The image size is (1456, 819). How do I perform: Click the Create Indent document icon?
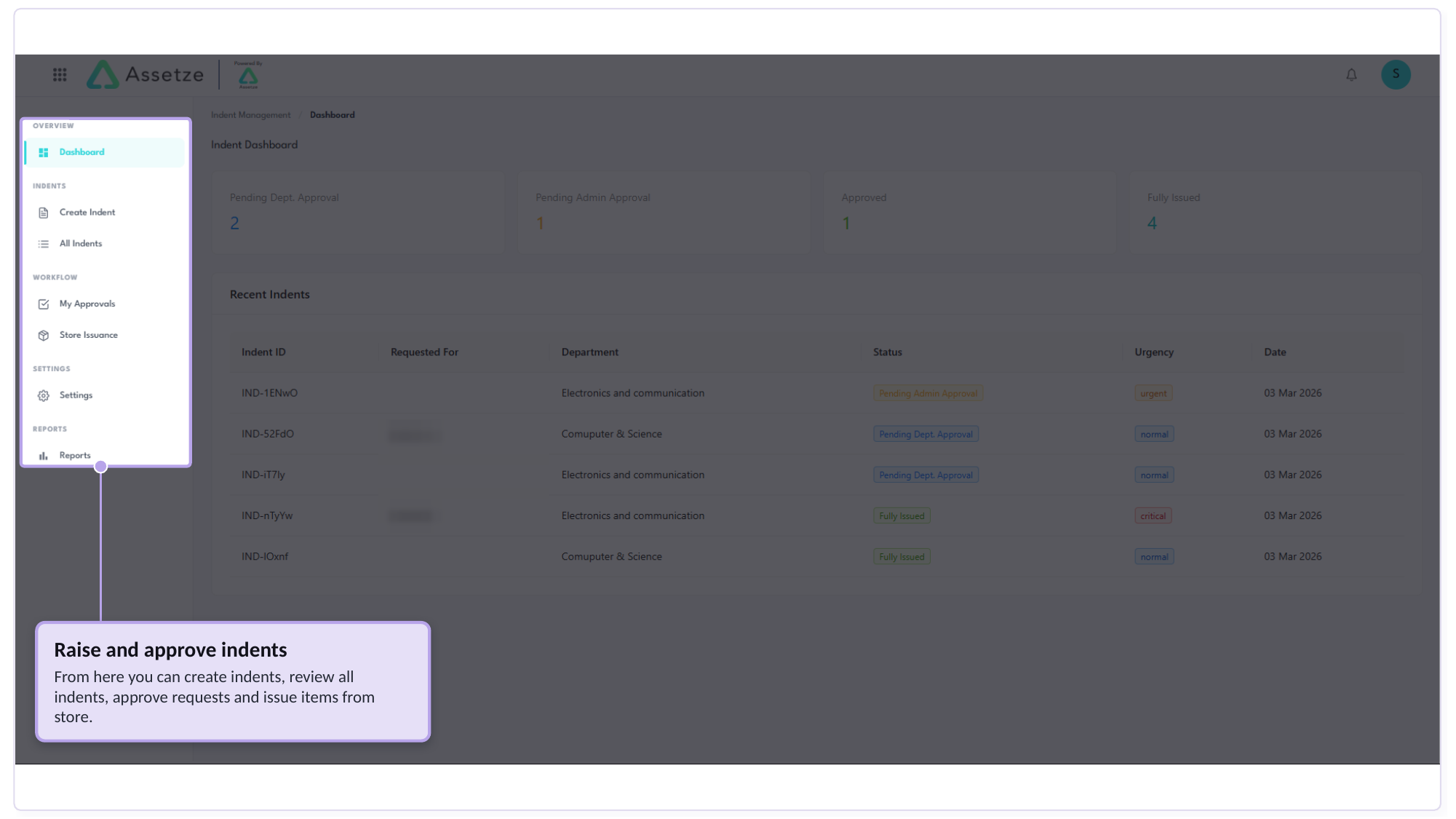[44, 213]
